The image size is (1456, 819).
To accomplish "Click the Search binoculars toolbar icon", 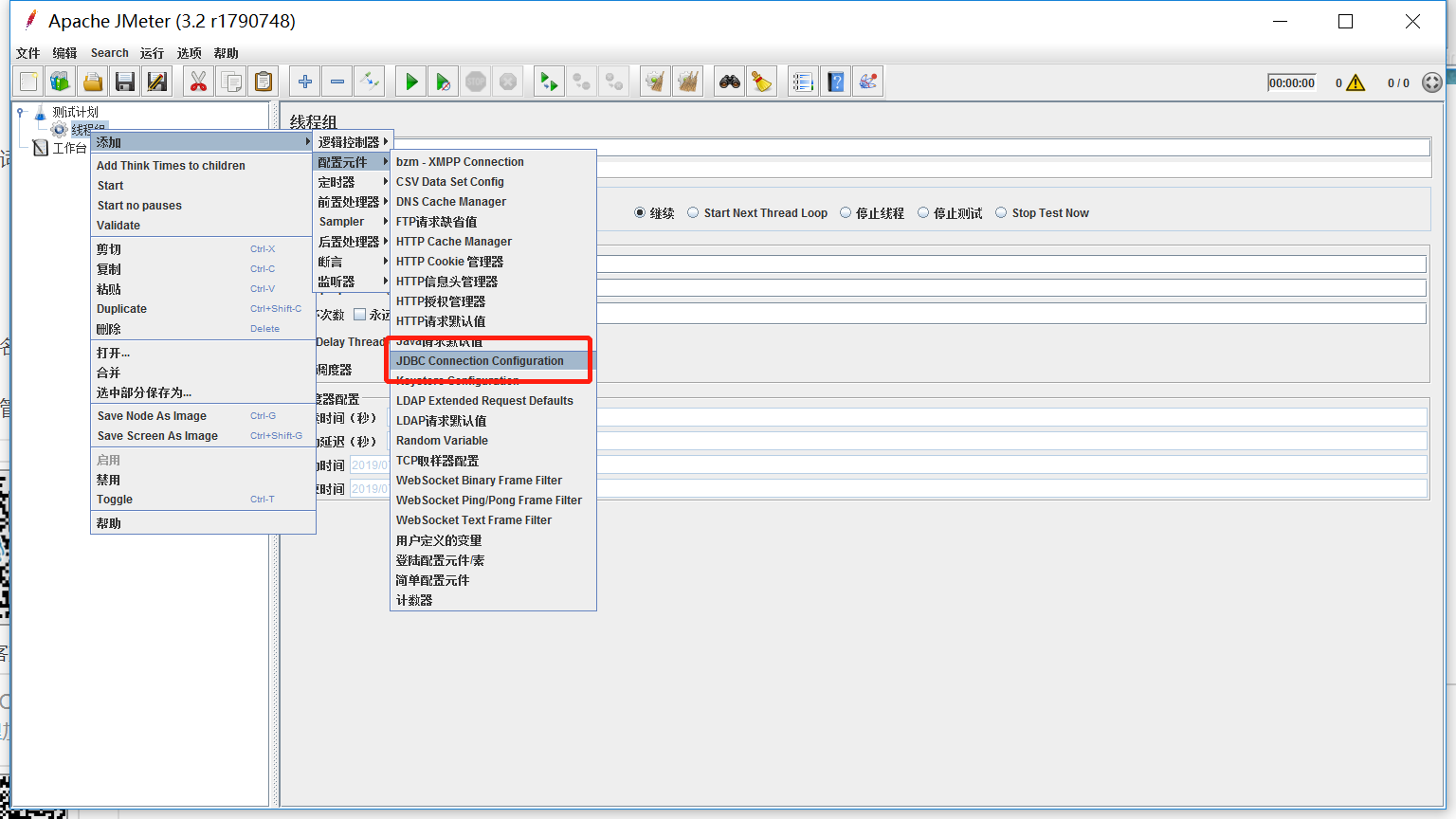I will (729, 82).
